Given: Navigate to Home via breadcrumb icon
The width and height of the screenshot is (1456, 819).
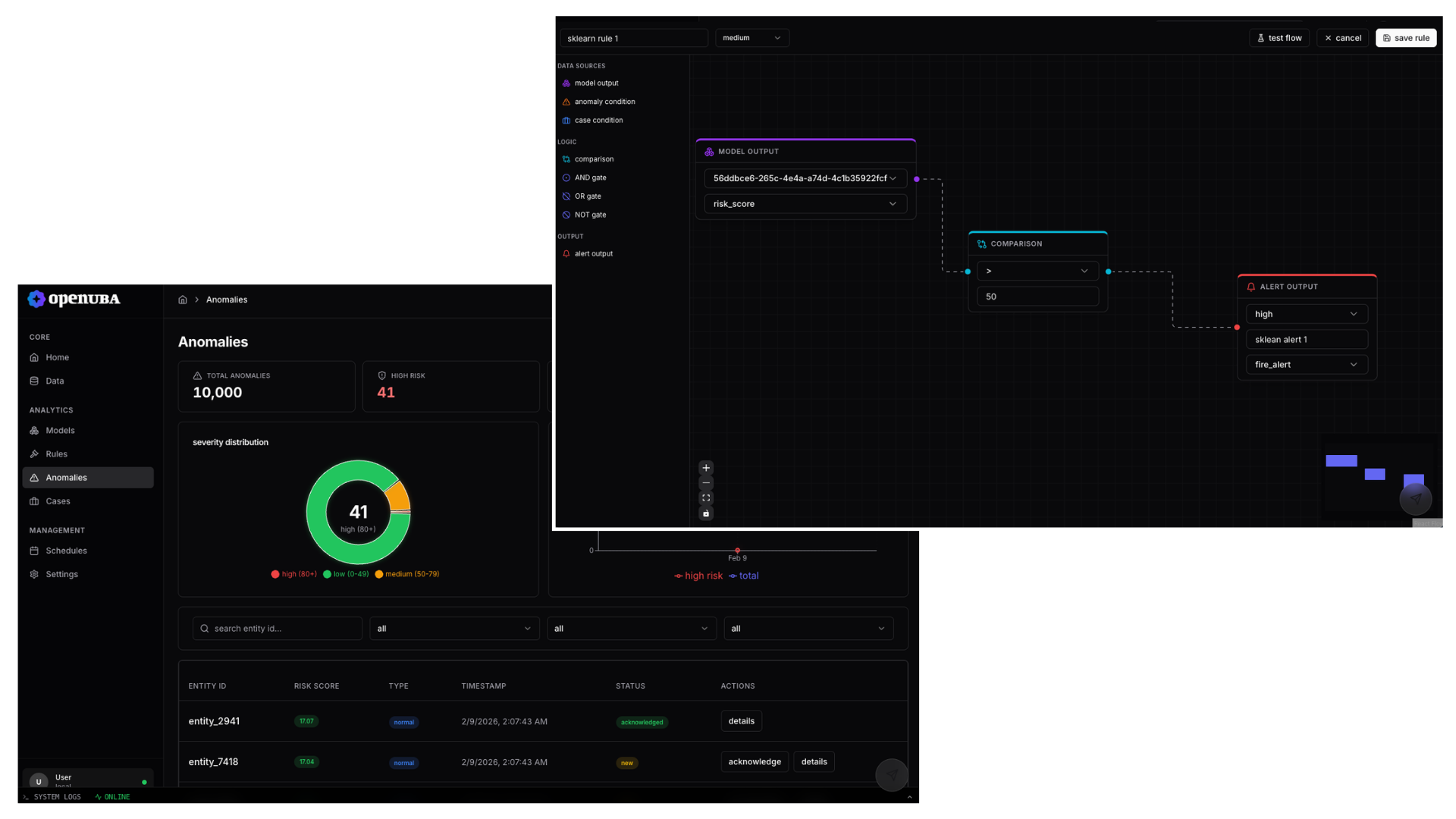Looking at the screenshot, I should click(x=183, y=300).
